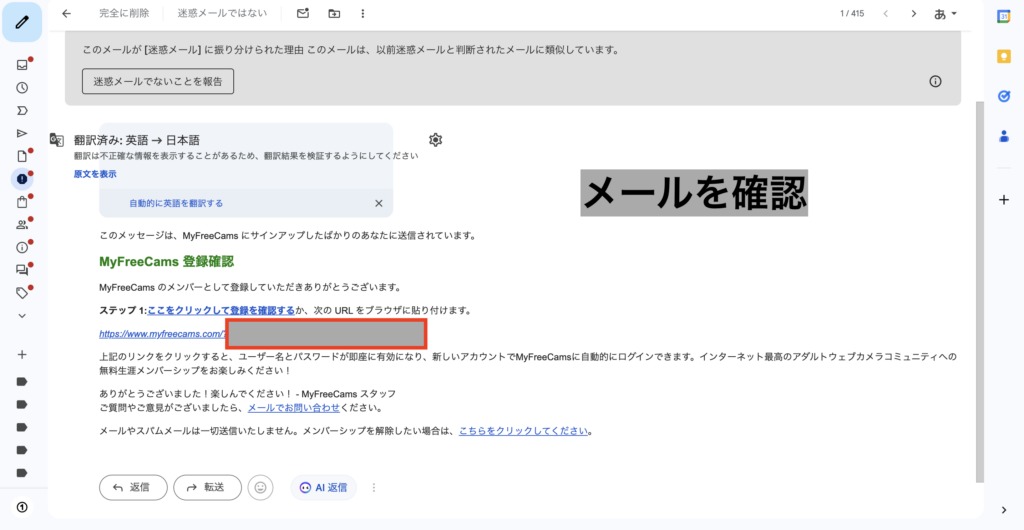Click the メールでお問い合わせ link

point(294,408)
